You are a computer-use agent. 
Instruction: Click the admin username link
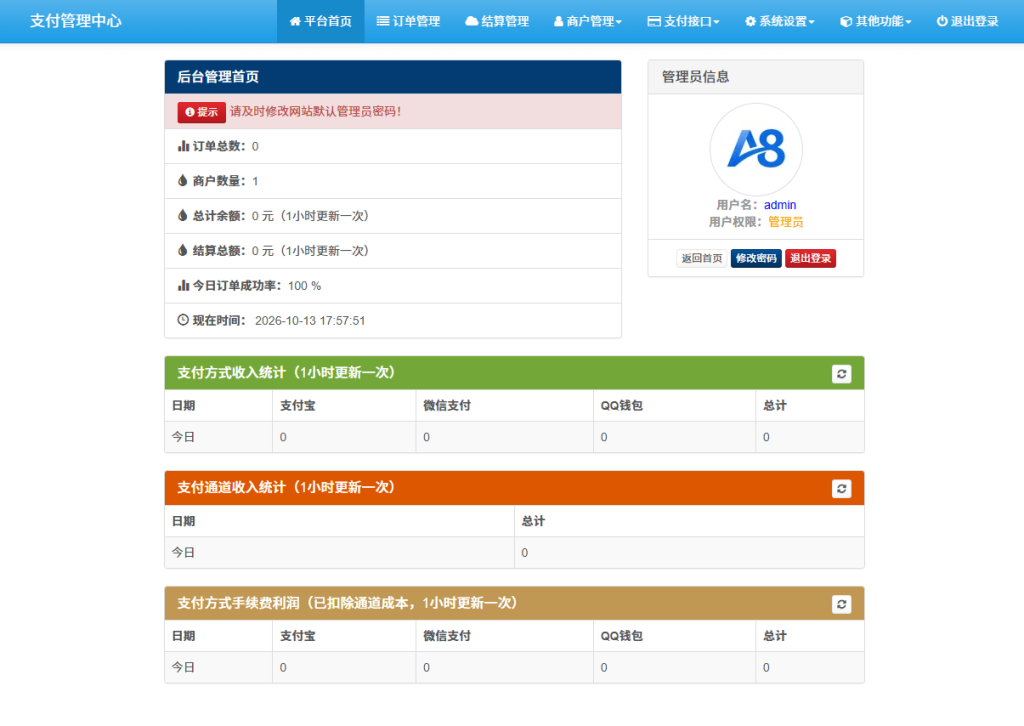[780, 205]
